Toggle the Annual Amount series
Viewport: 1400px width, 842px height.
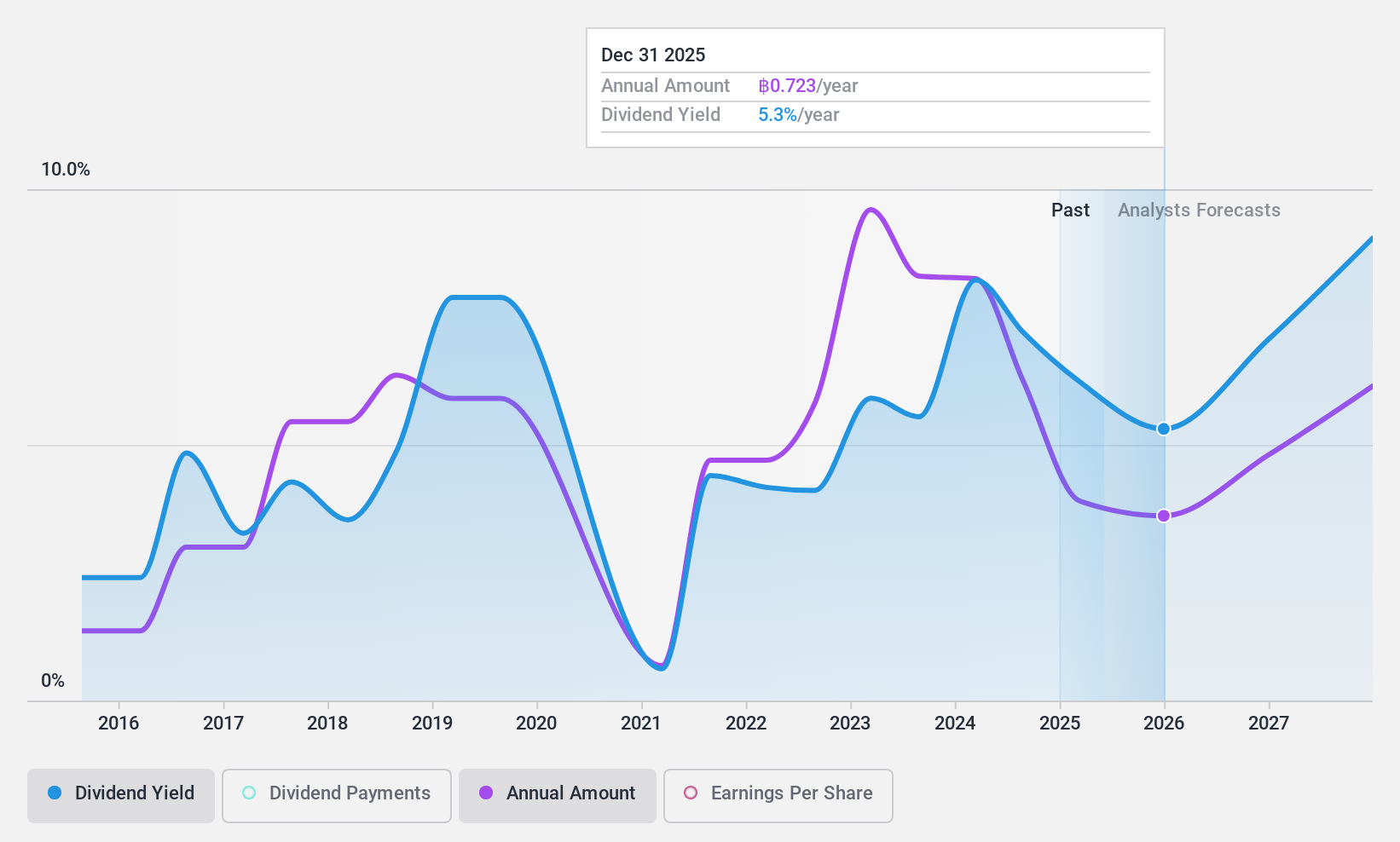[x=558, y=796]
